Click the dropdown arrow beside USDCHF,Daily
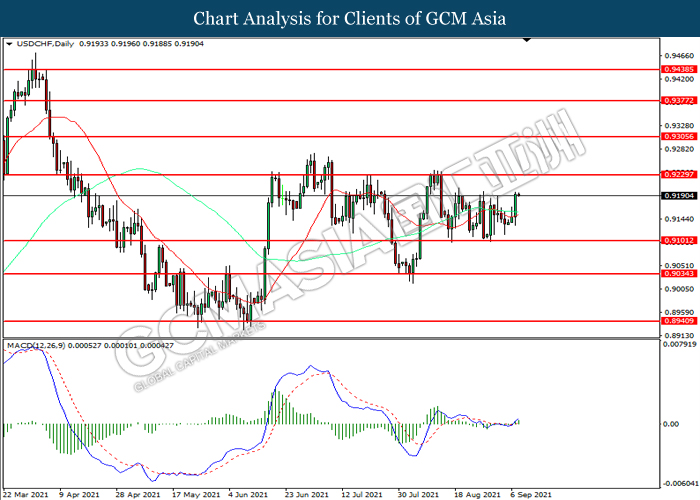Viewport: 700px width, 500px height. [x=9, y=44]
